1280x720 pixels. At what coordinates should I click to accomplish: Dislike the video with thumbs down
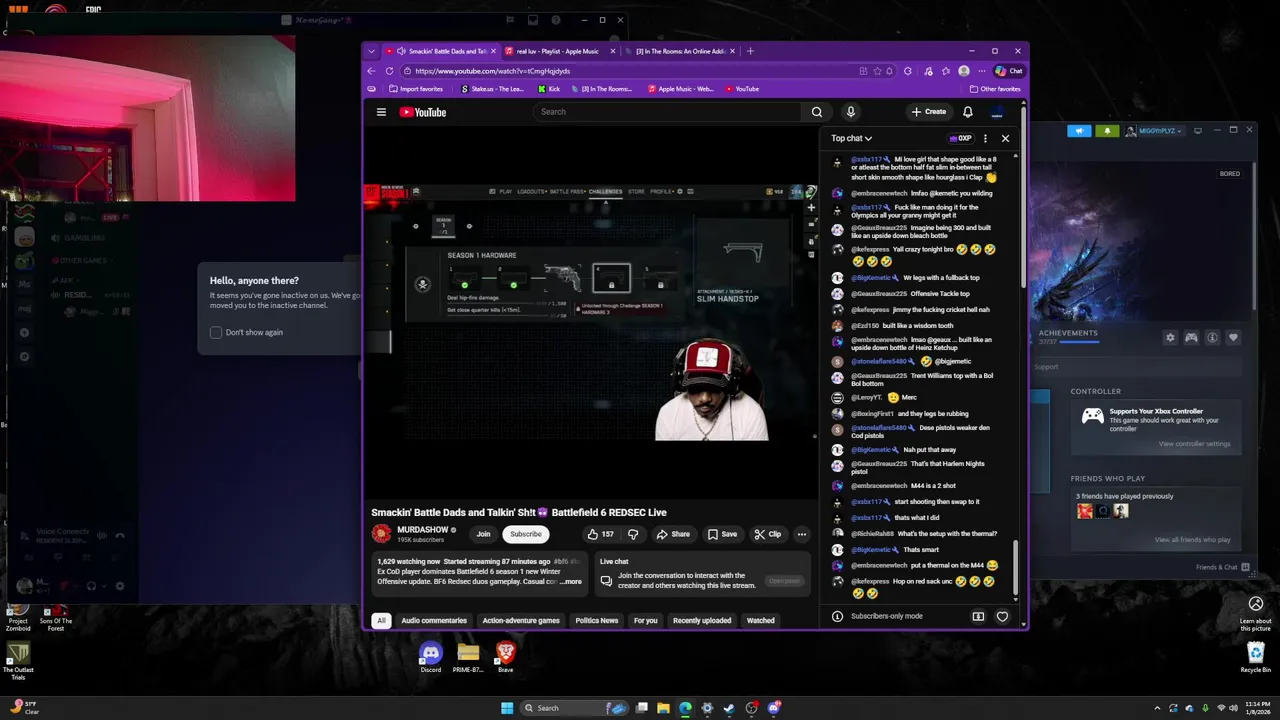(633, 534)
